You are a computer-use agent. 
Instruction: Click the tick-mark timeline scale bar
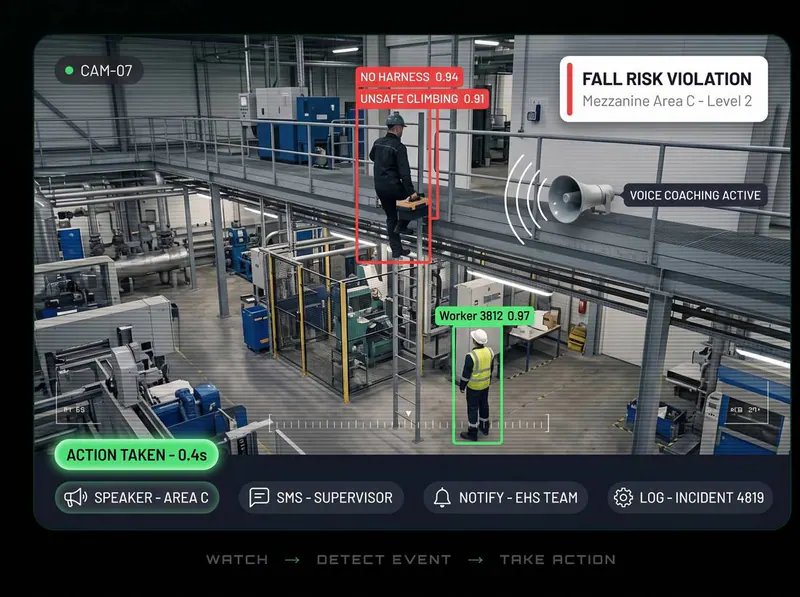pos(409,424)
